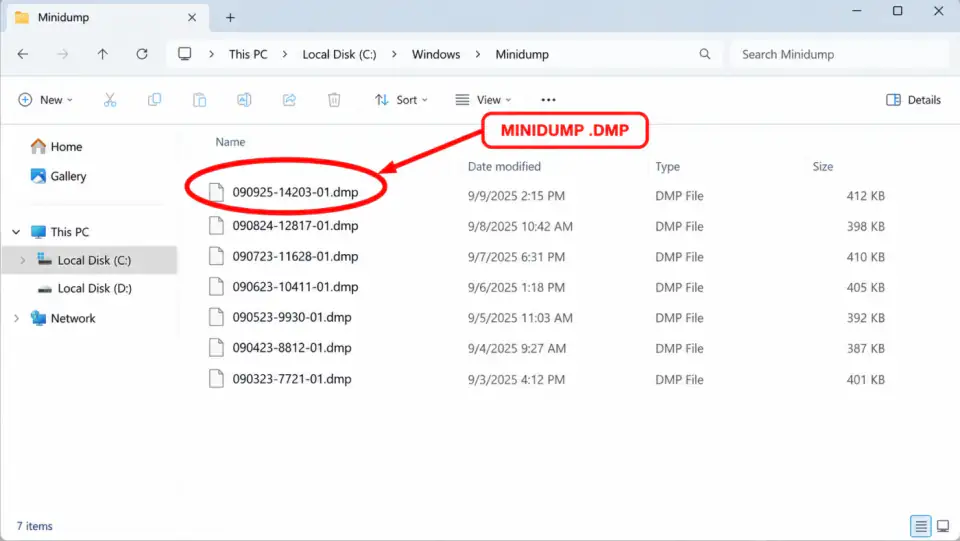Go back with the back arrow
960x541 pixels.
click(23, 54)
